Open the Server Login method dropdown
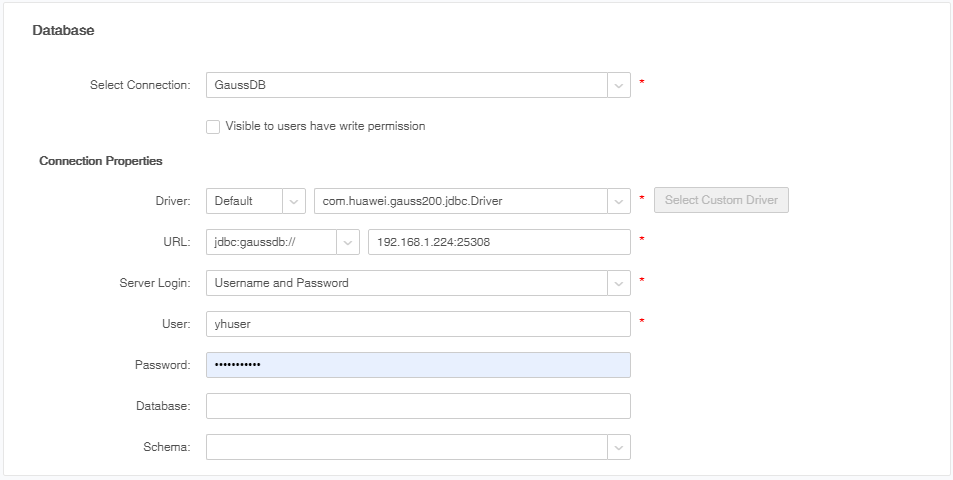This screenshot has height=480, width=953. [x=406, y=283]
